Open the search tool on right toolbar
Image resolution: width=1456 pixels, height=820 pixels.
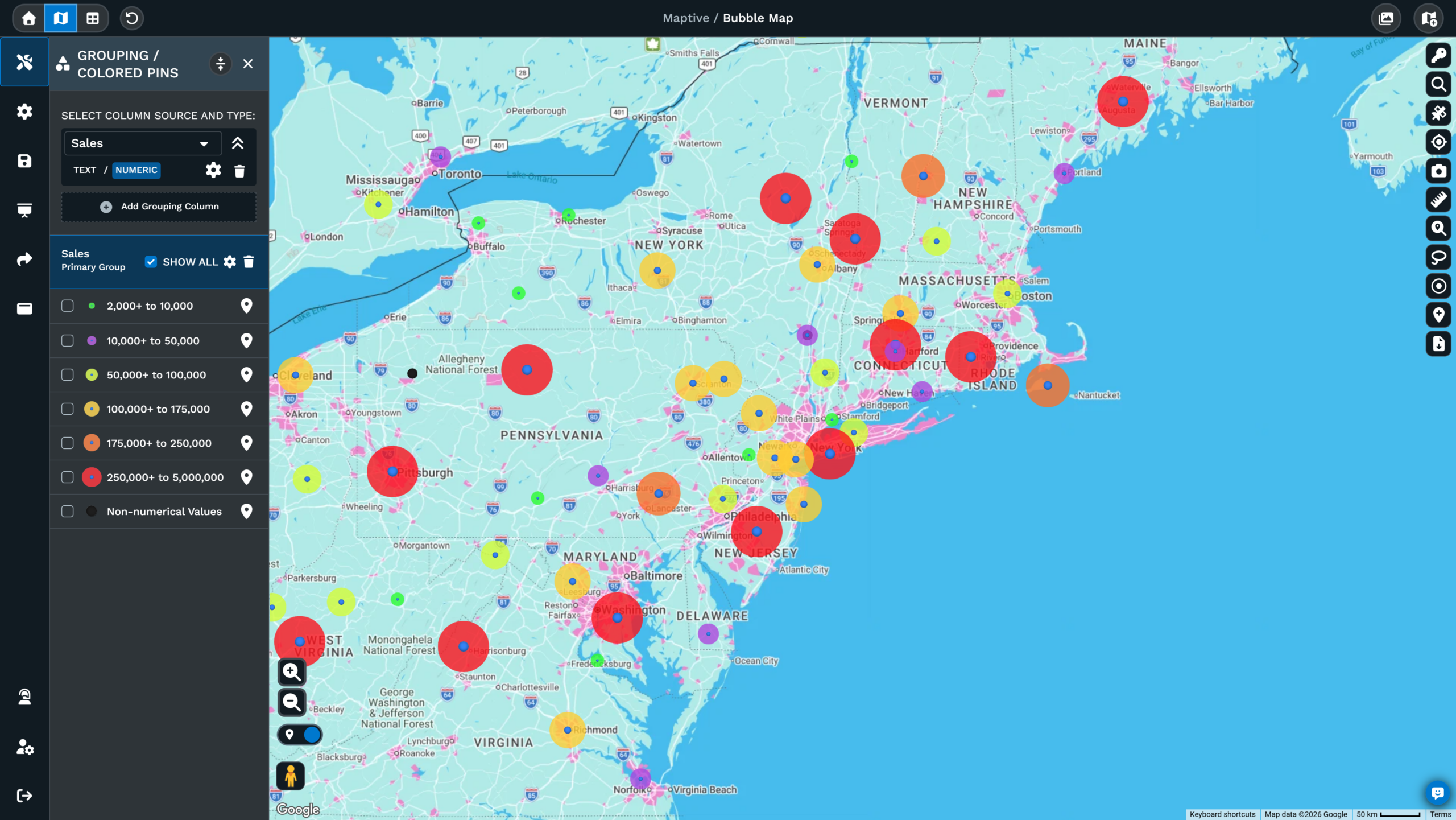(x=1439, y=84)
